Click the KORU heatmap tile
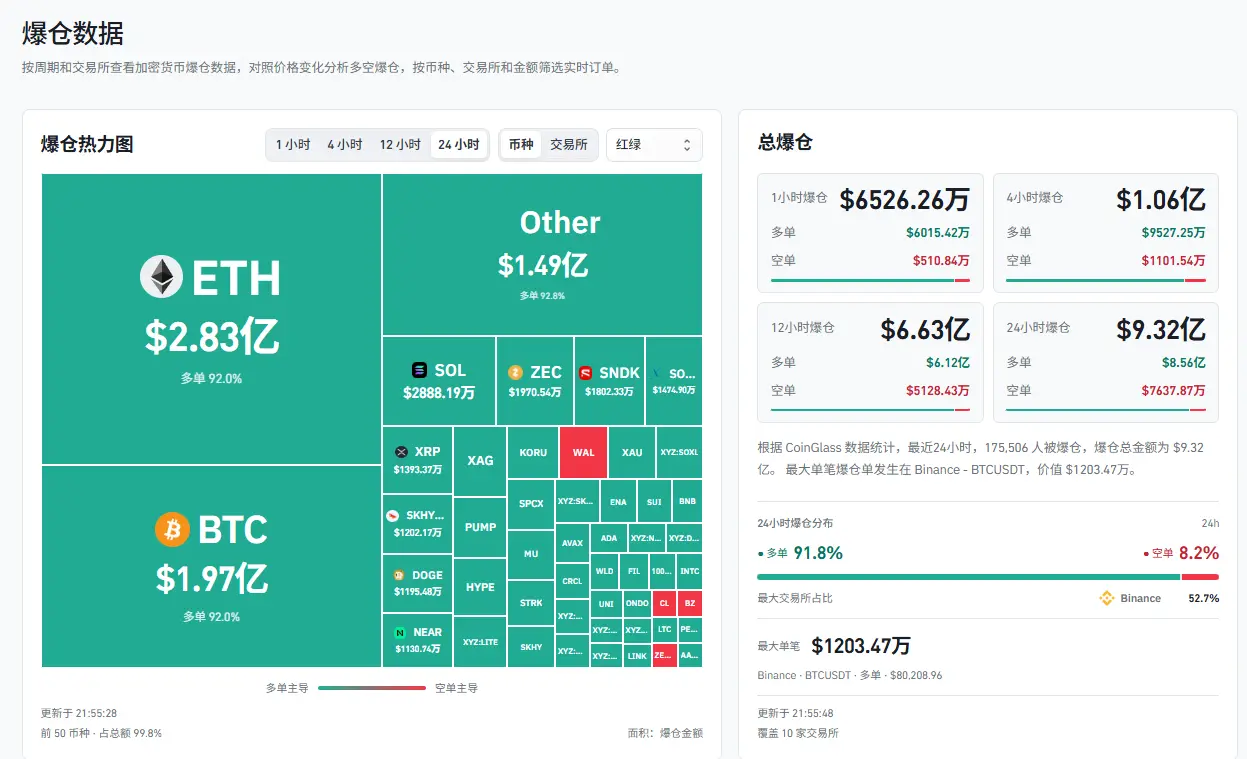1247x759 pixels. pos(533,452)
